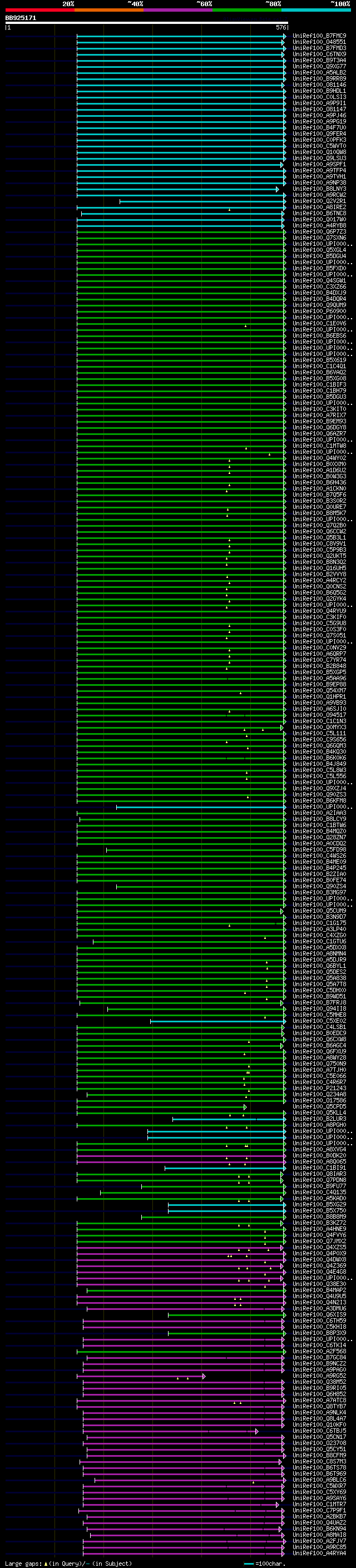Select the UniRef100_A2F568 label
This screenshot has height=1568, width=356.
tap(319, 1352)
